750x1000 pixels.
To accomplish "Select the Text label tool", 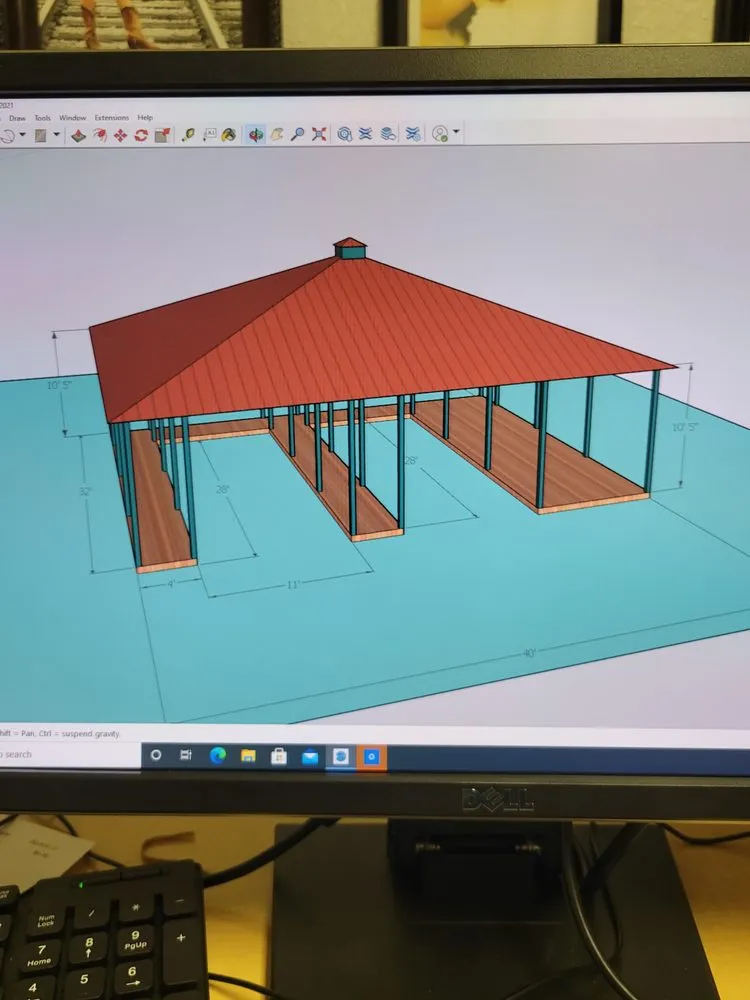I will 209,135.
